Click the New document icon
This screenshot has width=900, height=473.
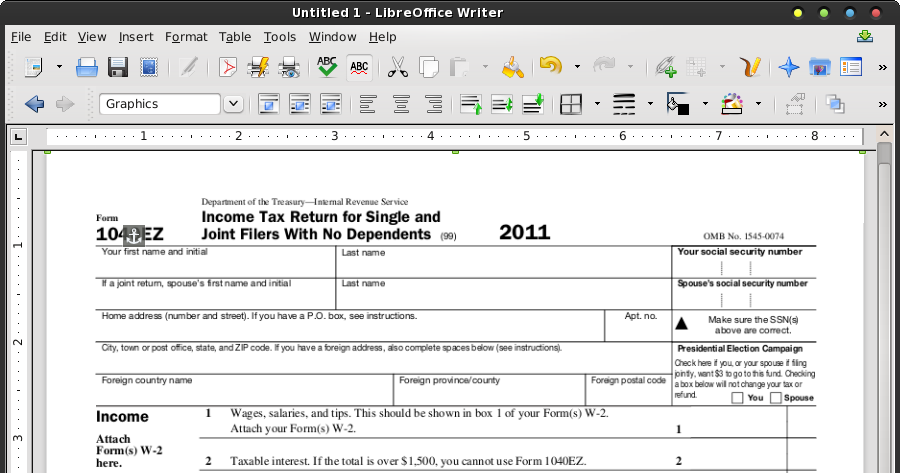[x=33, y=67]
